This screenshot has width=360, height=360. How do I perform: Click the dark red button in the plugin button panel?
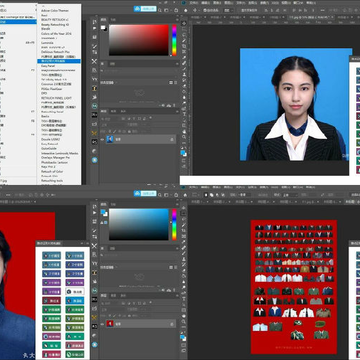51,300
